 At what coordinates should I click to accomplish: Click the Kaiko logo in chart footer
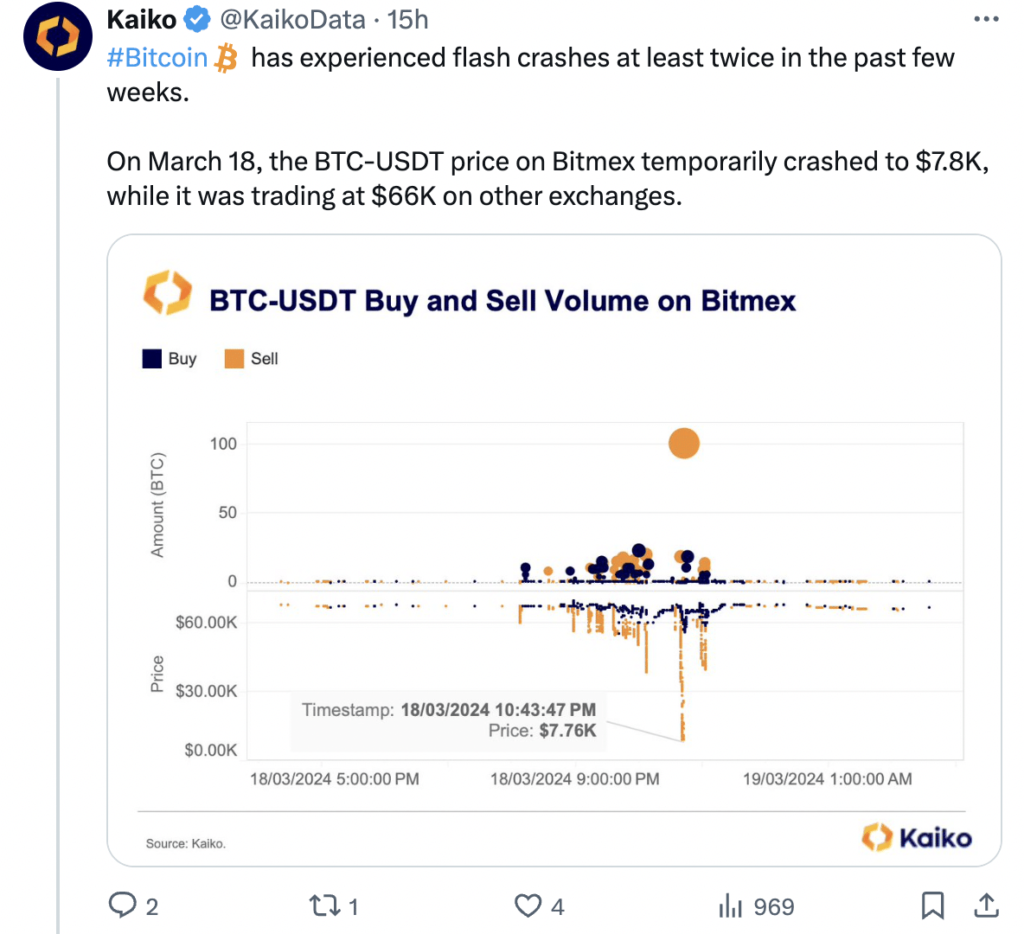tap(917, 837)
